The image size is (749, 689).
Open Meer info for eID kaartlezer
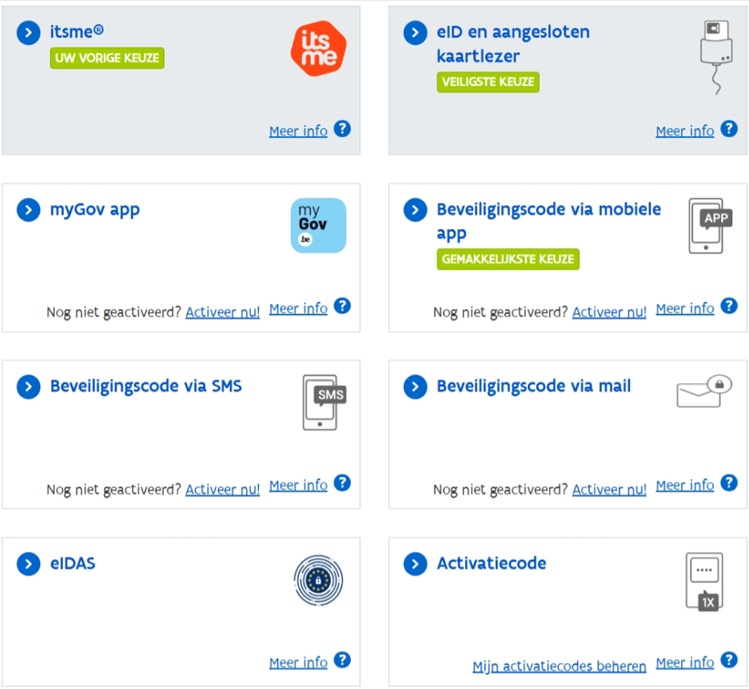pyautogui.click(x=685, y=131)
